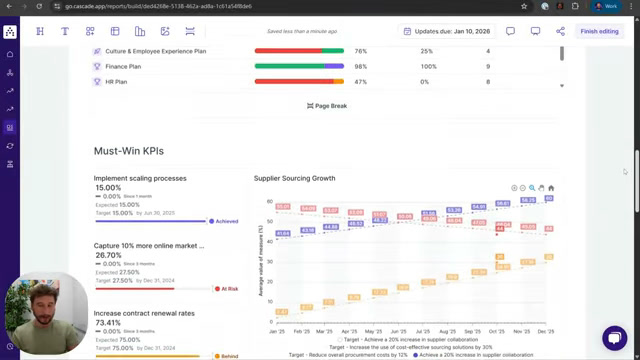
Task: Open the chat support bubble
Action: [x=614, y=338]
